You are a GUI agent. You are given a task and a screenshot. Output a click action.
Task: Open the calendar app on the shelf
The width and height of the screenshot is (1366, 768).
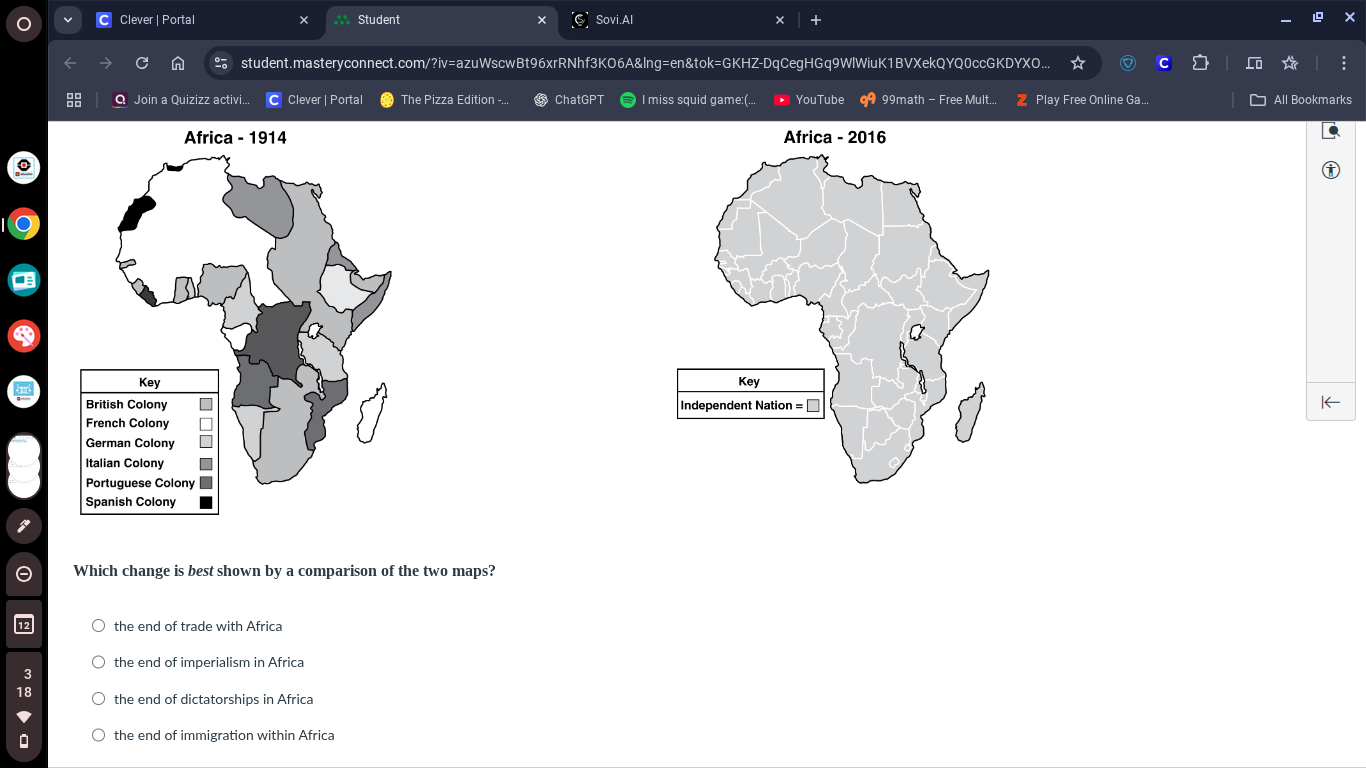coord(24,625)
